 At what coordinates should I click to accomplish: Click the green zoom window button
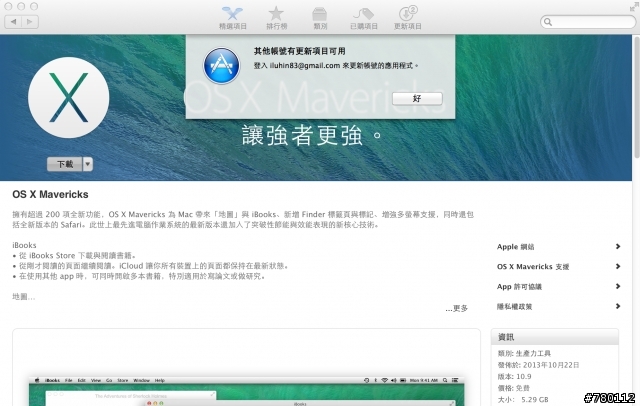34,6
